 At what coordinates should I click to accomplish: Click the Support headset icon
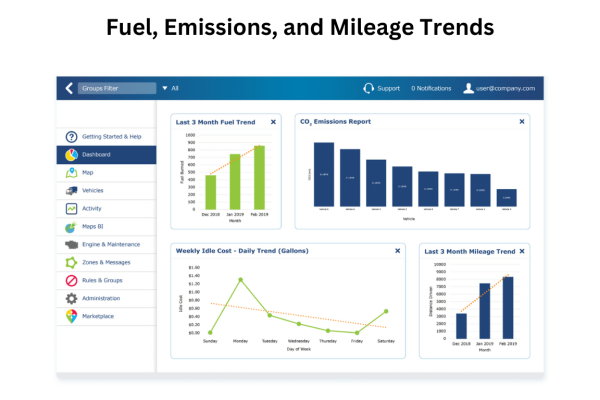point(368,88)
